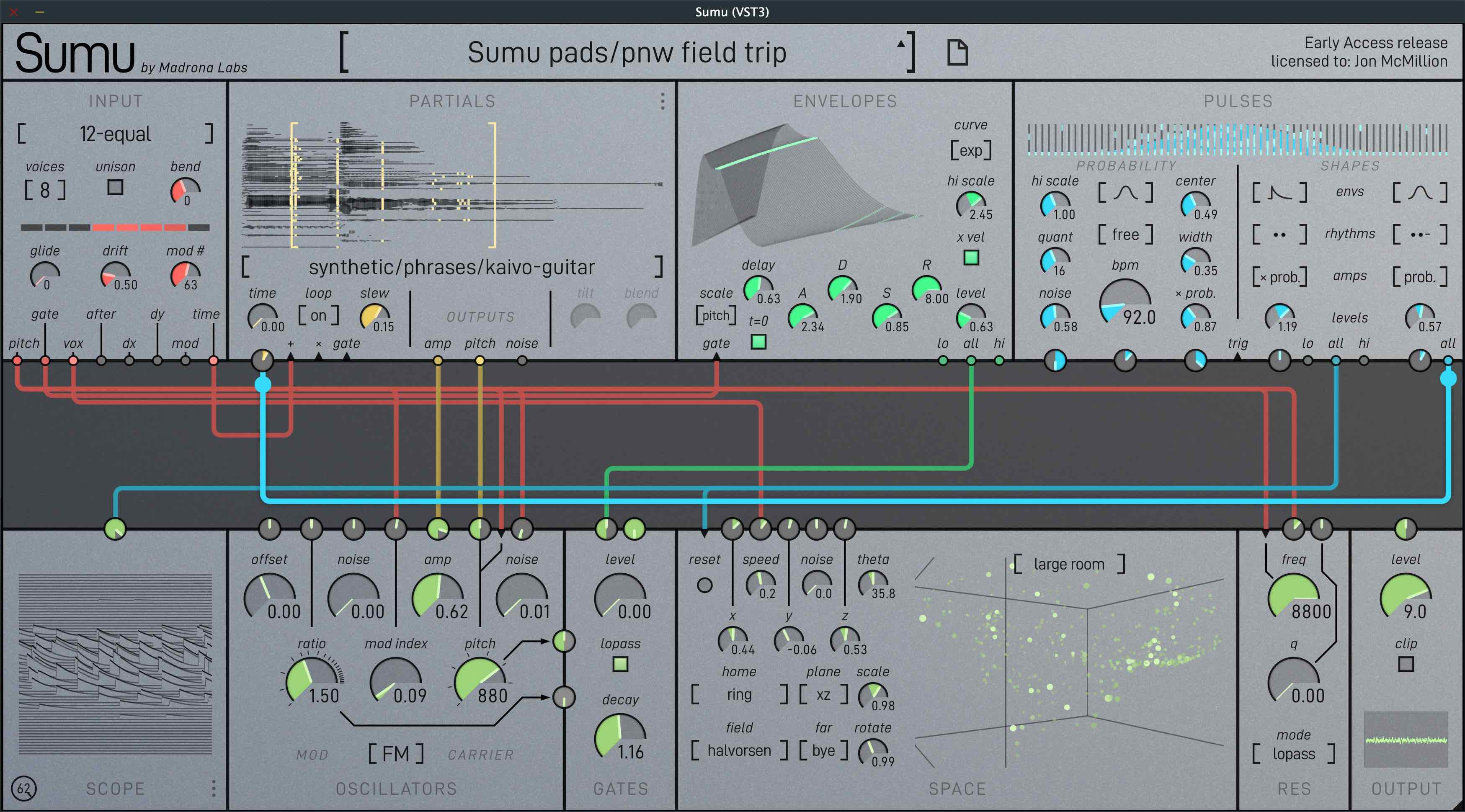The image size is (1465, 812).
Task: Click the upper oscillator-to-gates routing dial
Action: point(564,641)
